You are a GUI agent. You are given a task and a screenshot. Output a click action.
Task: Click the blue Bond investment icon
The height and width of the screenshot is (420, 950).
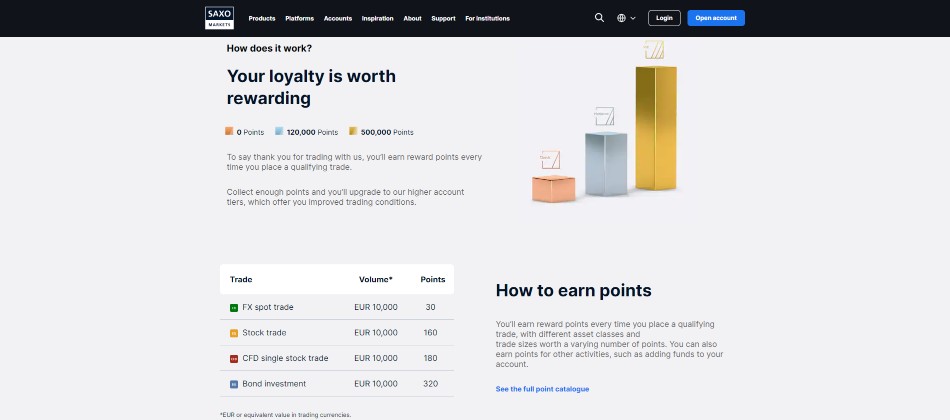[x=234, y=384]
